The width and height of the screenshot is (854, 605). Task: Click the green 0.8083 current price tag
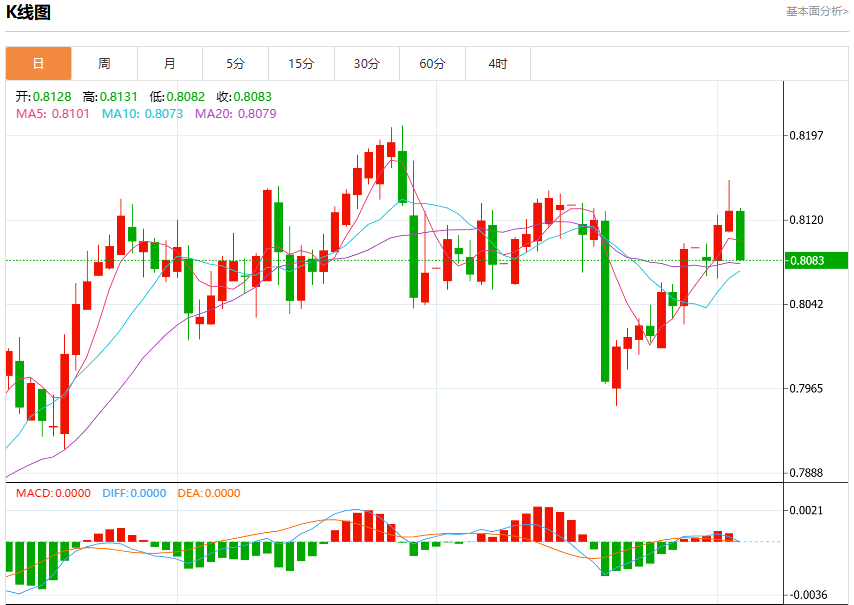pyautogui.click(x=816, y=260)
